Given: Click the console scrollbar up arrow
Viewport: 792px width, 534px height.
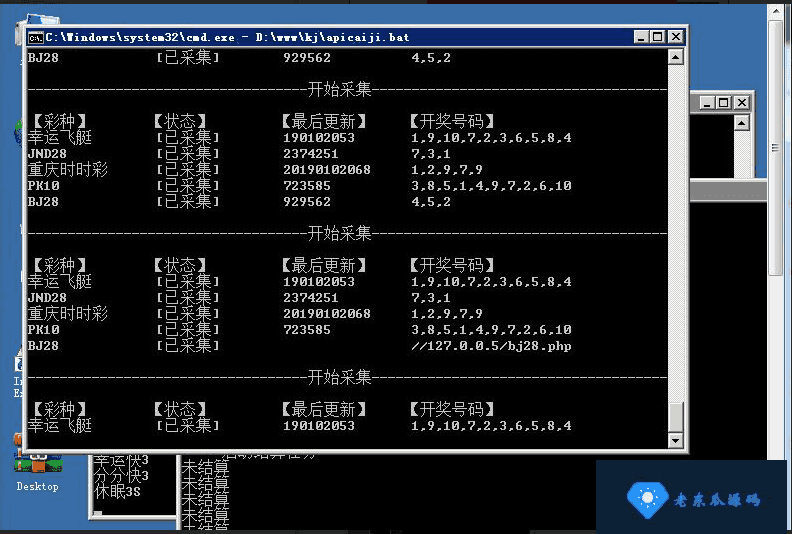Looking at the screenshot, I should click(676, 58).
